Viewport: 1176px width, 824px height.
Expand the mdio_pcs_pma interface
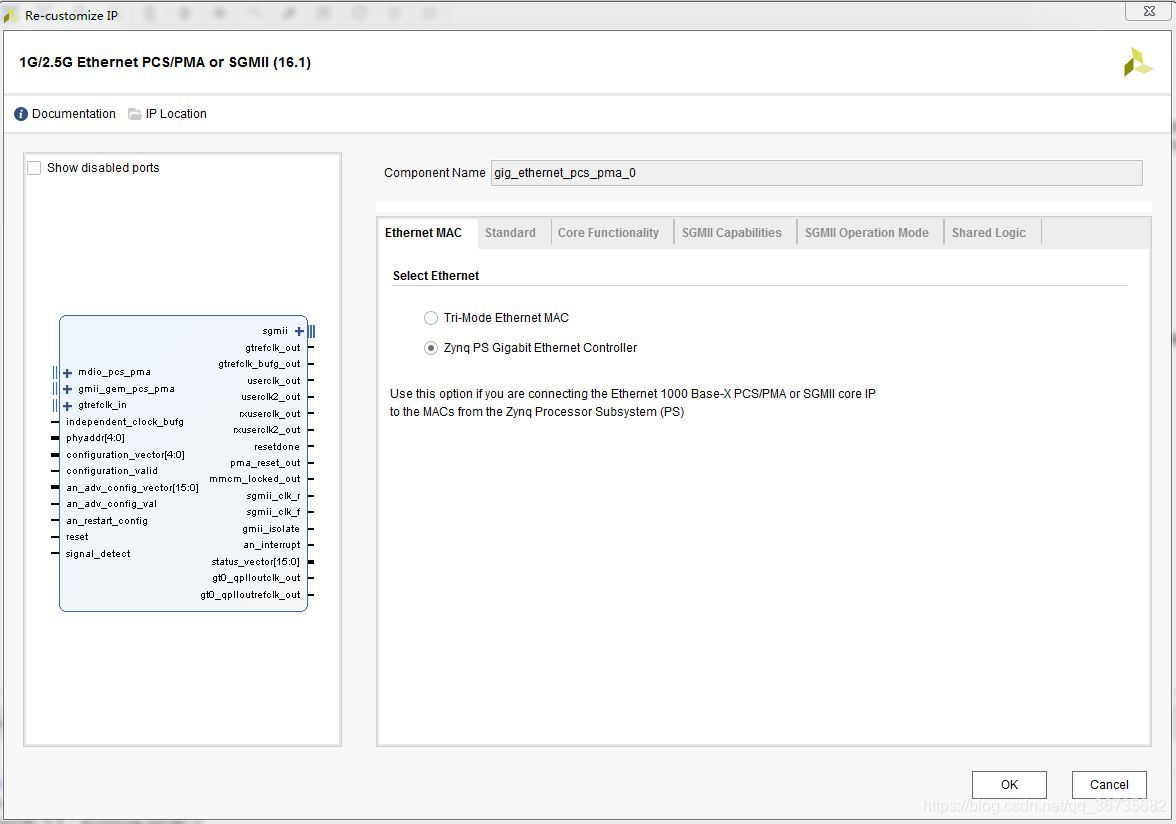click(68, 373)
